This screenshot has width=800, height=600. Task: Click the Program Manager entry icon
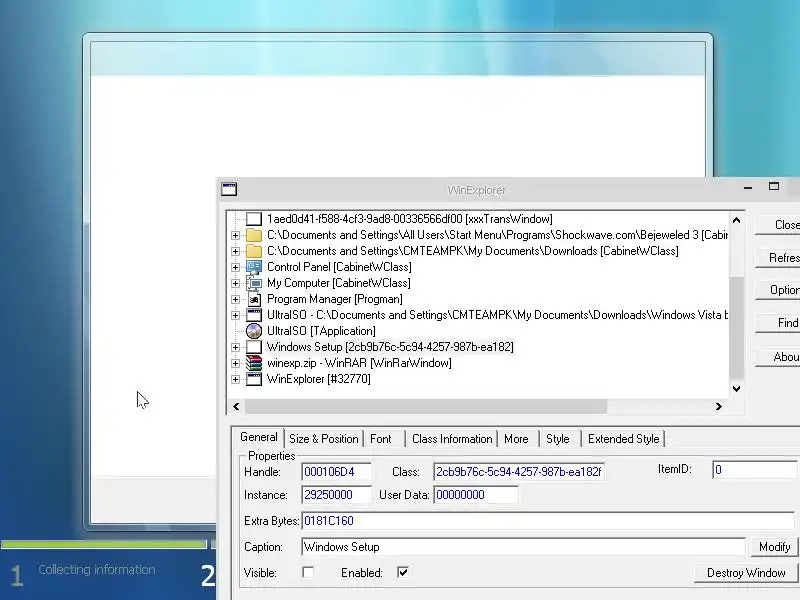coord(254,299)
